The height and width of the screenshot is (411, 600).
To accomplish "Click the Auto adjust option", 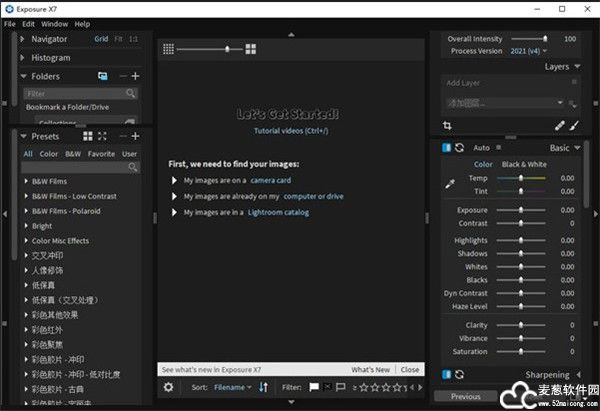I will [x=481, y=148].
